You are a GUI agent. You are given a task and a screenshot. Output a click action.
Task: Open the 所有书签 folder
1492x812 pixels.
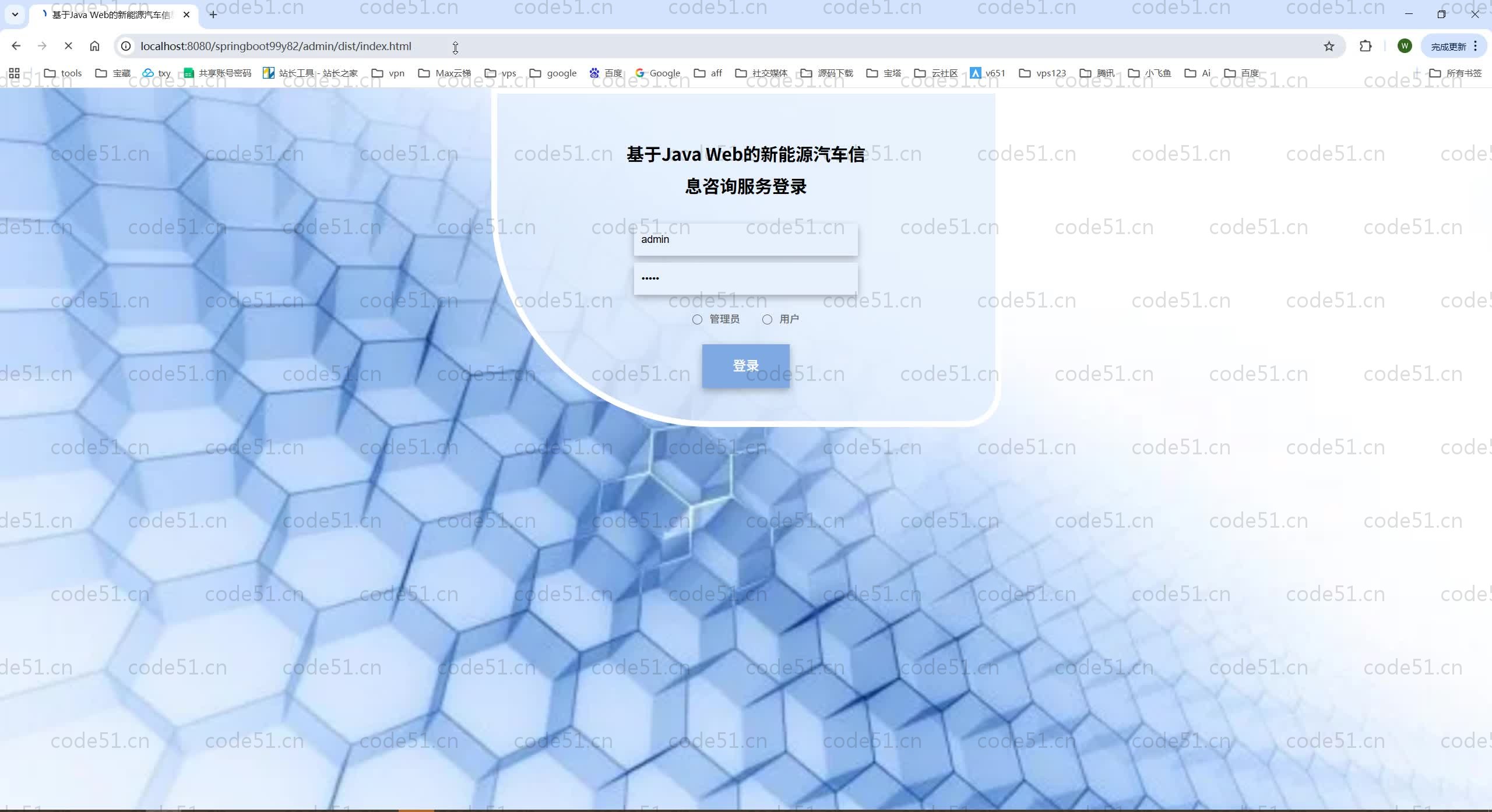[1455, 73]
